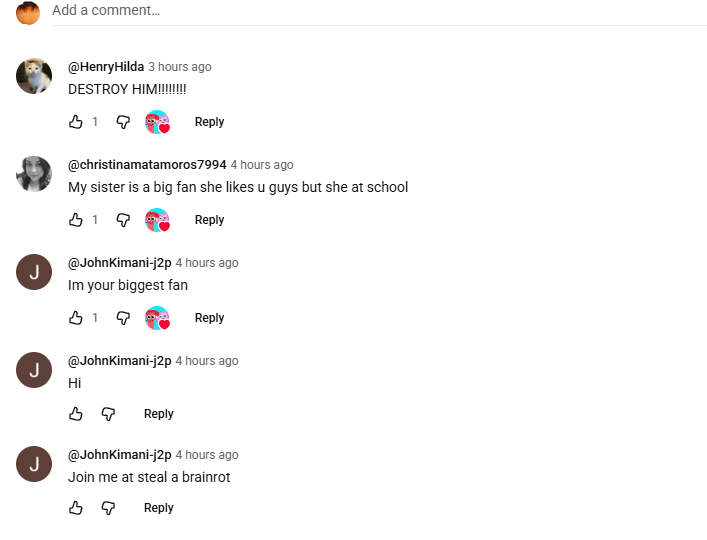
Task: Like christinamatamoros7994's comment about her sister
Action: [76, 220]
